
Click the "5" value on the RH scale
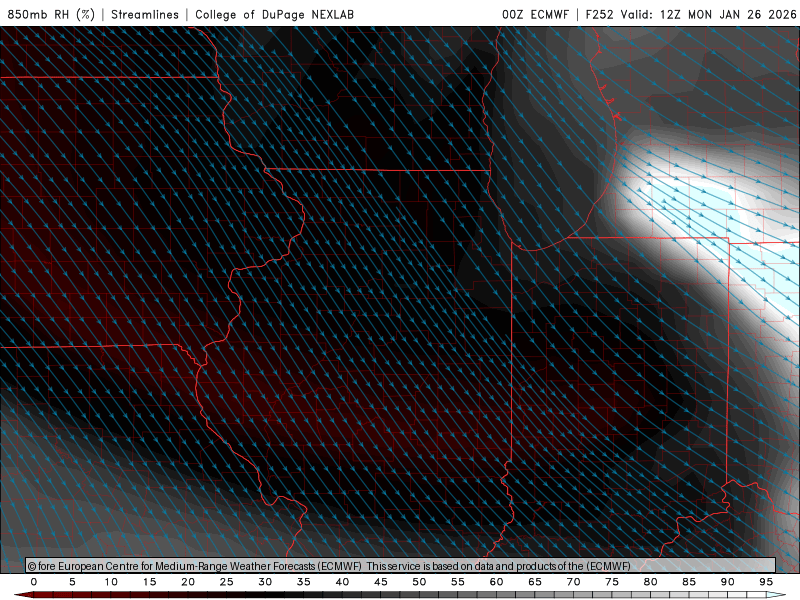point(72,582)
